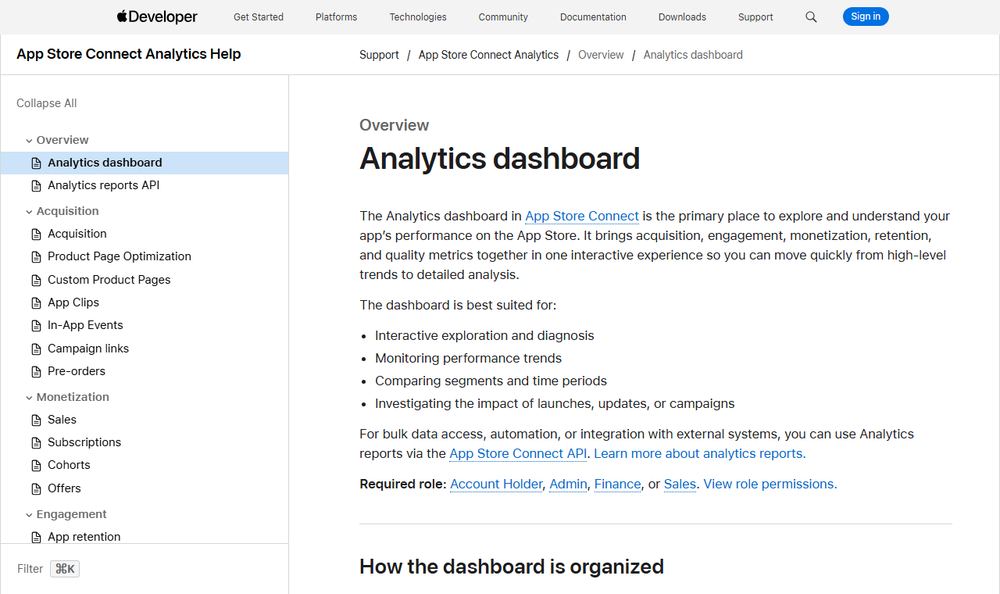Viewport: 1000px width, 594px height.
Task: Click the document icon beside Product Page Optimization
Action: 36,257
